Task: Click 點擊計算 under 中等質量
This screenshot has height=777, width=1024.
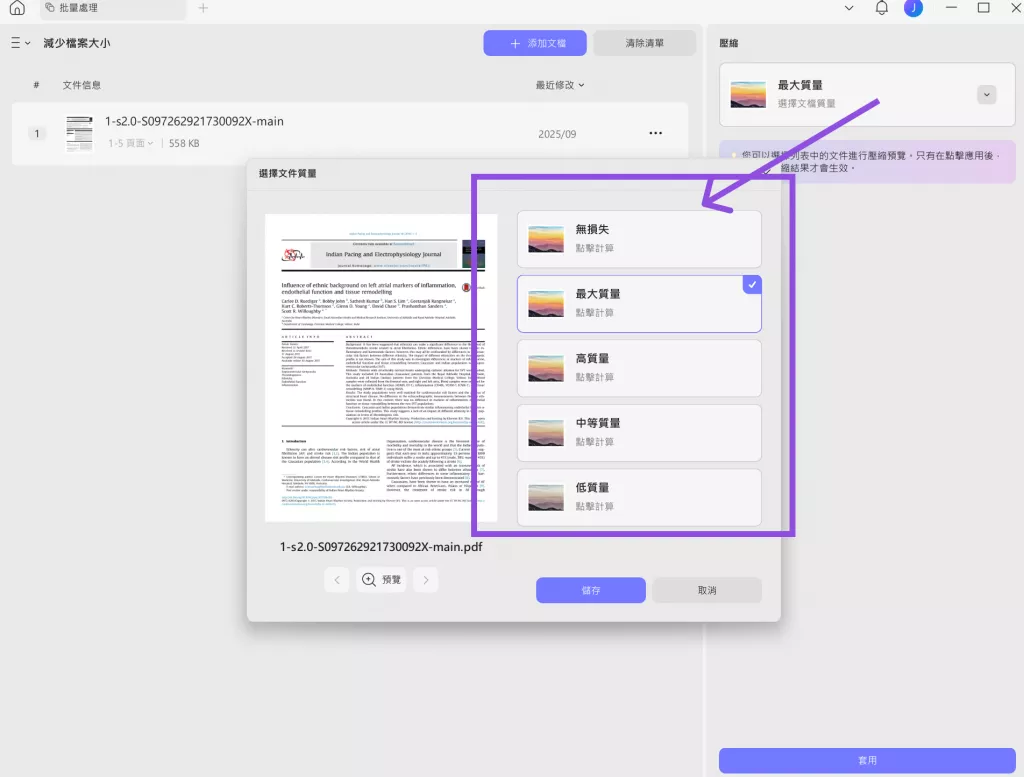Action: pyautogui.click(x=594, y=442)
